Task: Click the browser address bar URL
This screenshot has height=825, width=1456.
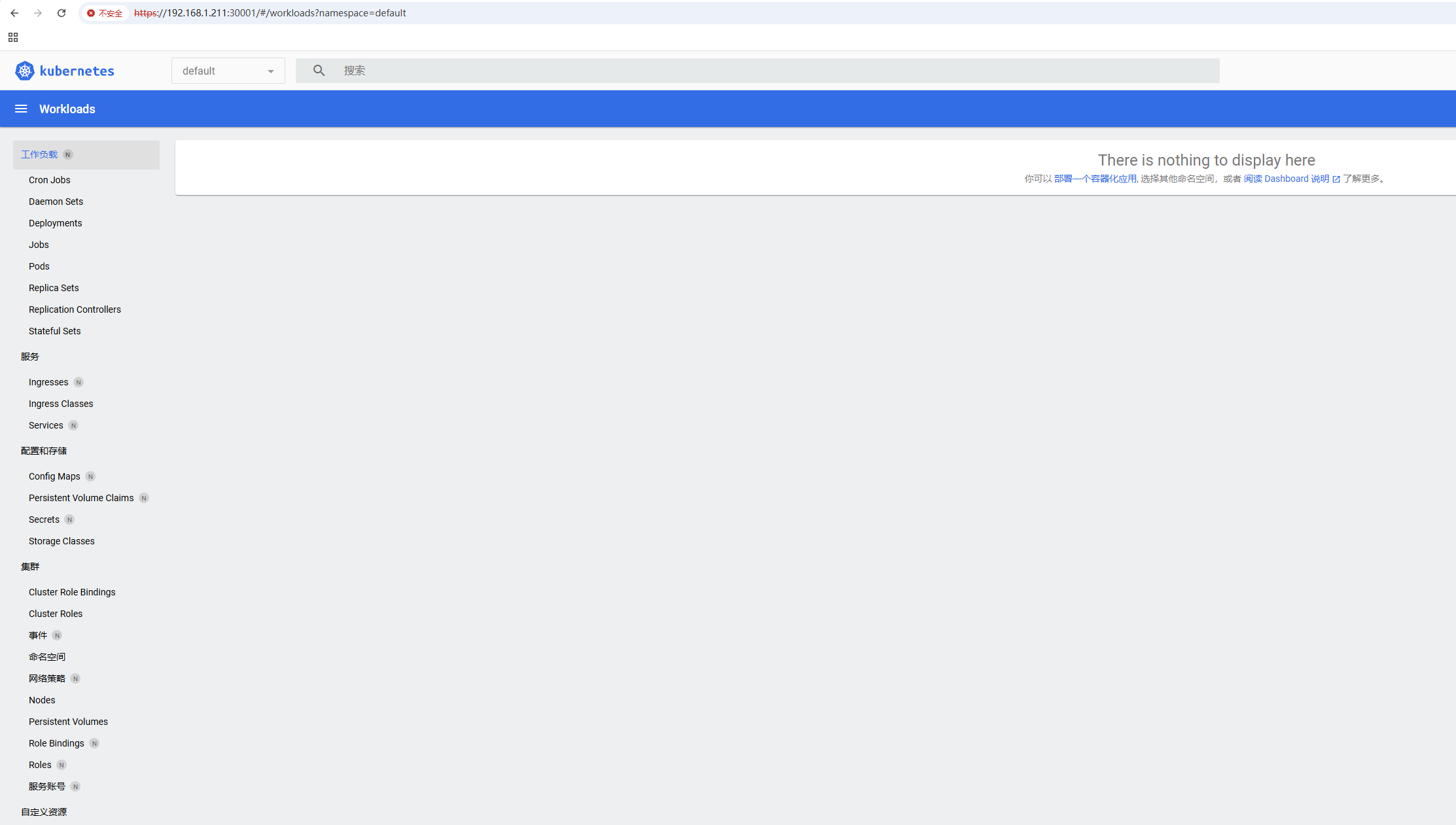Action: pyautogui.click(x=270, y=13)
